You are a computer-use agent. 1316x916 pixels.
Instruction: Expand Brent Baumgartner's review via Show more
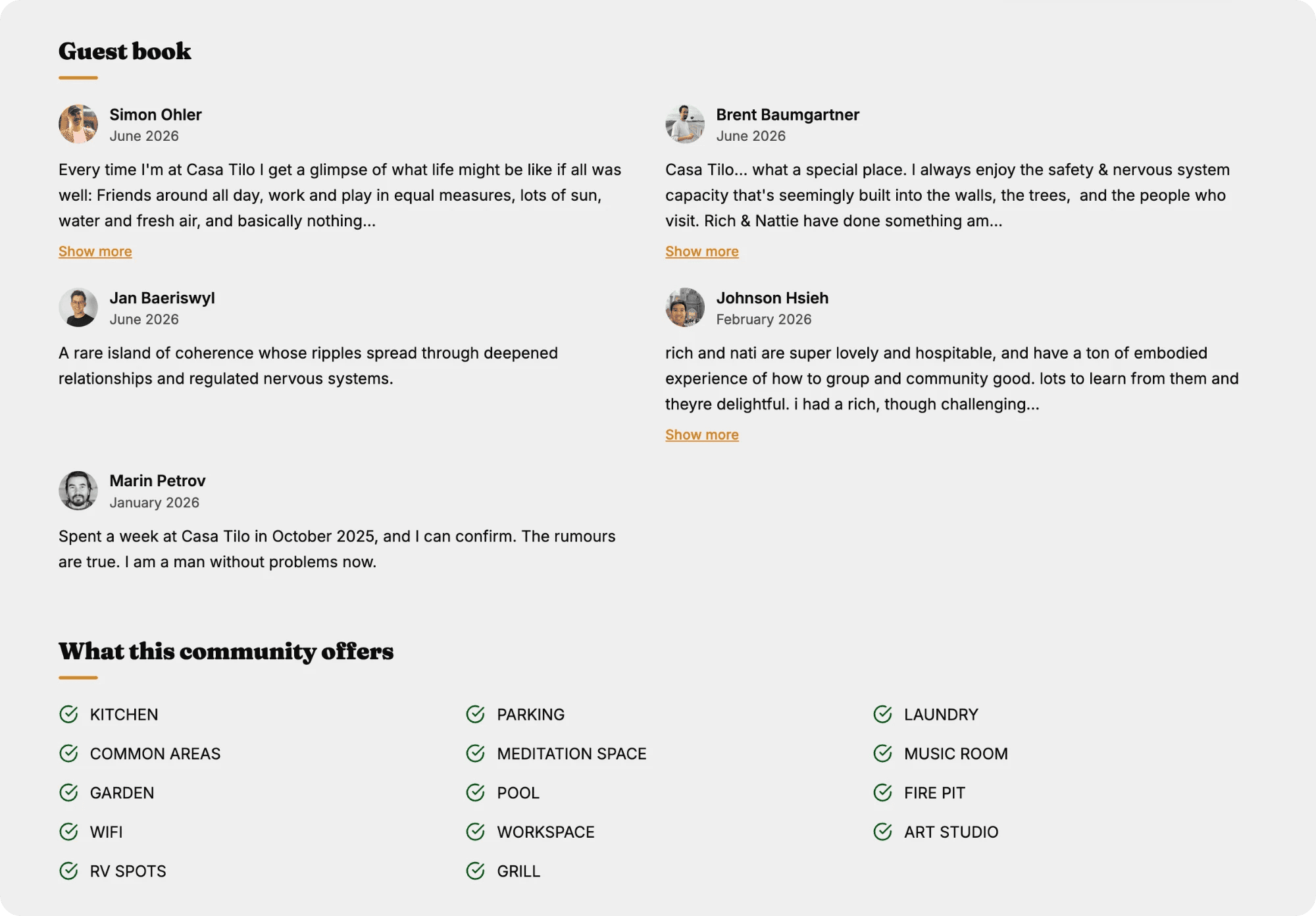pyautogui.click(x=702, y=251)
